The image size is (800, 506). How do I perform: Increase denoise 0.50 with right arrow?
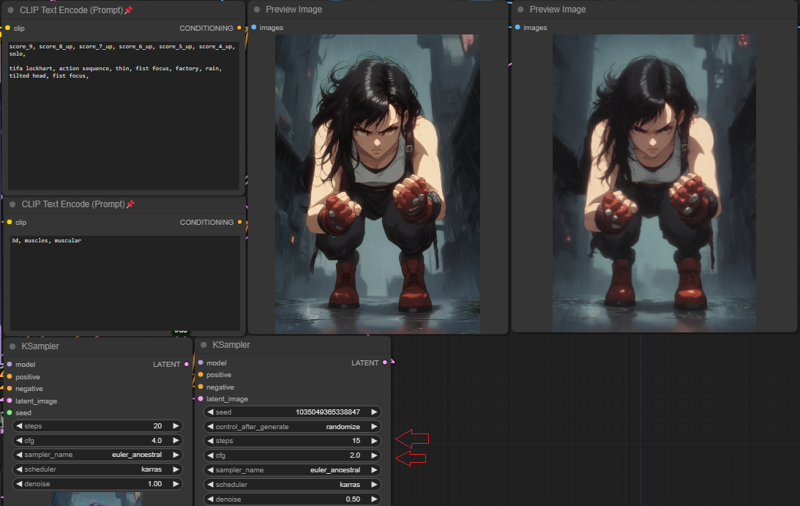coord(373,498)
